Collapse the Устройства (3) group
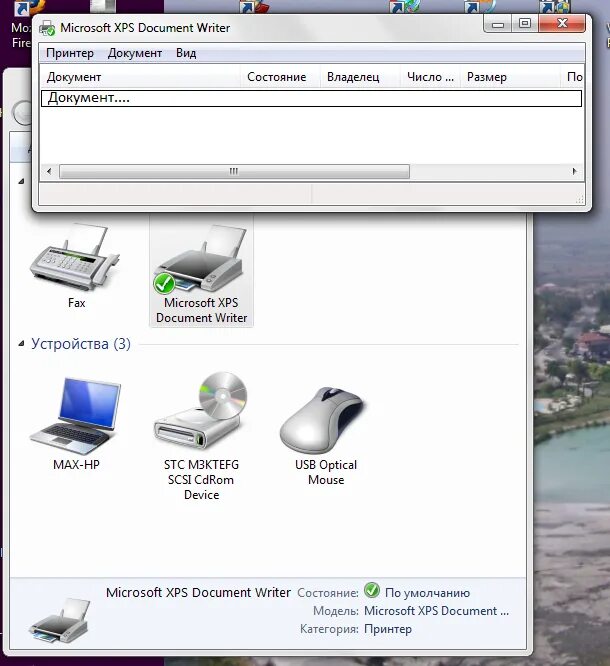This screenshot has width=610, height=666. pyautogui.click(x=21, y=344)
